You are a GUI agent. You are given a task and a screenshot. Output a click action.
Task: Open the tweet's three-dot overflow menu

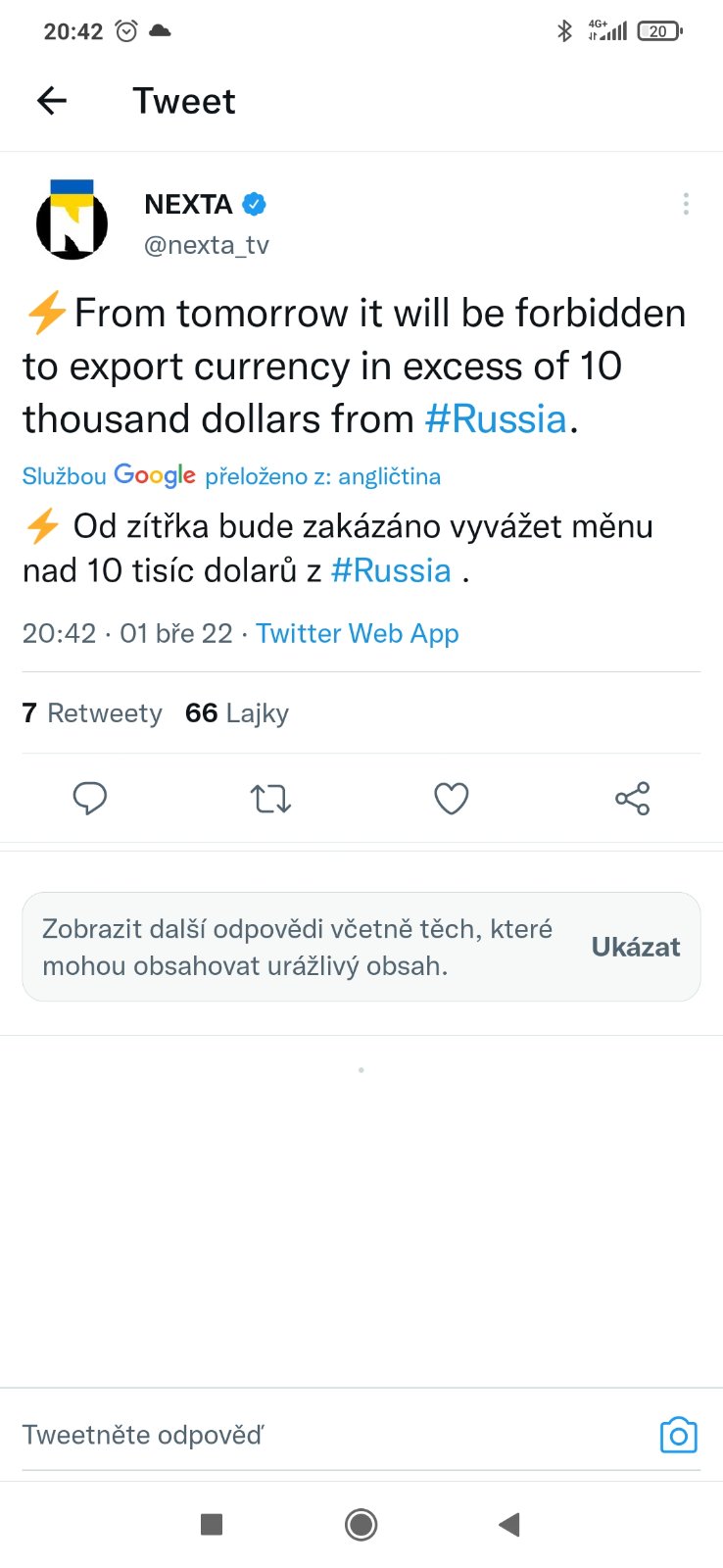pos(686,204)
